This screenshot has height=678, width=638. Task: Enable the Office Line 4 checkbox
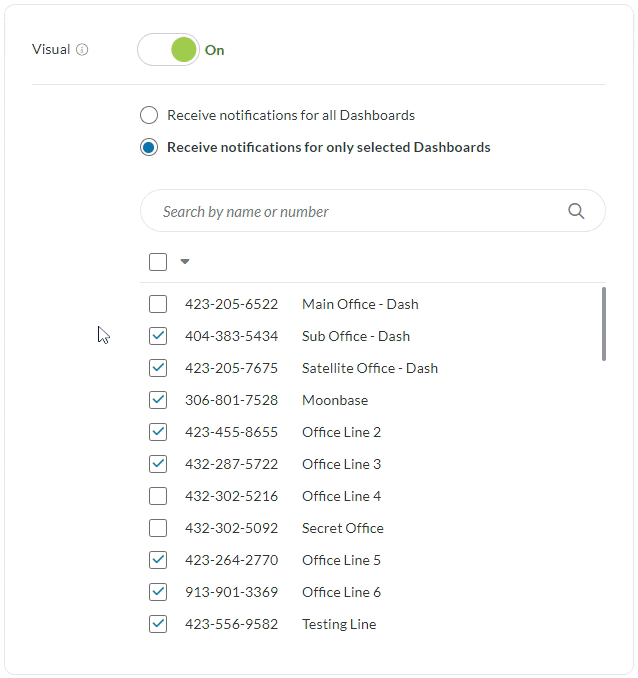click(x=158, y=496)
